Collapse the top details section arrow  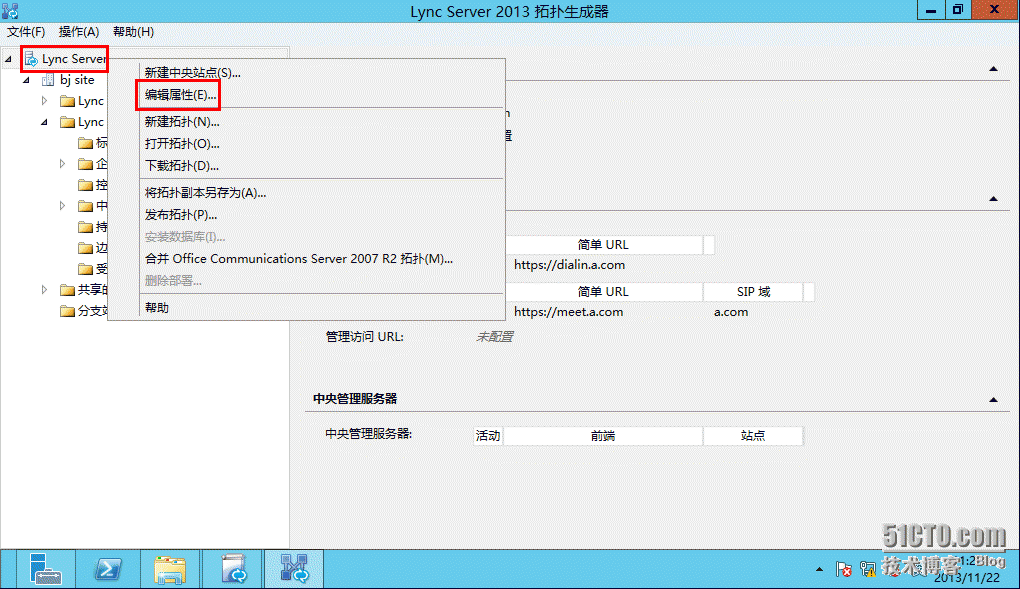993,69
